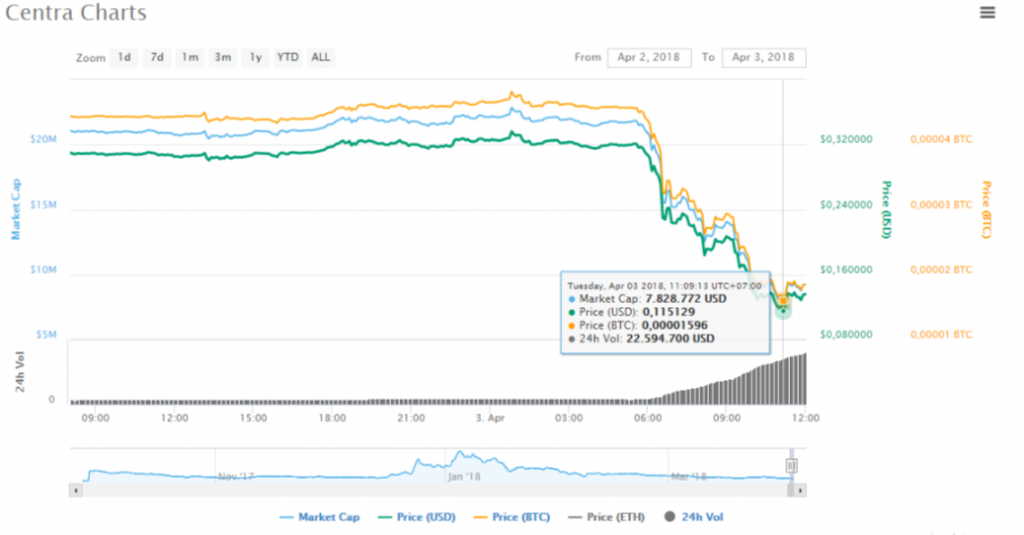The width and height of the screenshot is (1024, 535).
Task: Click the 3. Apr date axis label
Action: [x=490, y=418]
